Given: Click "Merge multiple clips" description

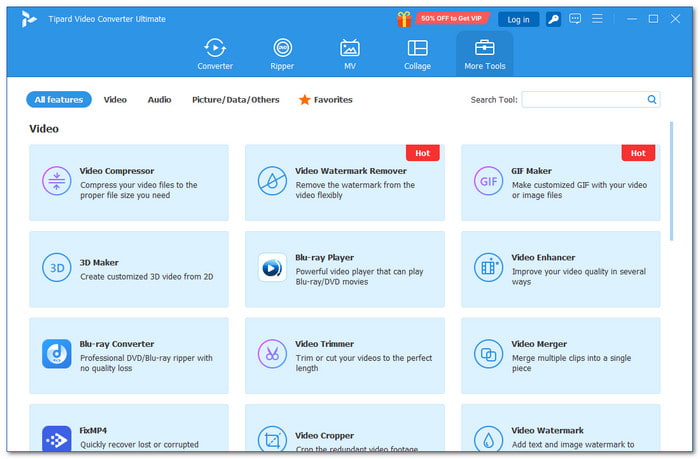Looking at the screenshot, I should pos(571,363).
